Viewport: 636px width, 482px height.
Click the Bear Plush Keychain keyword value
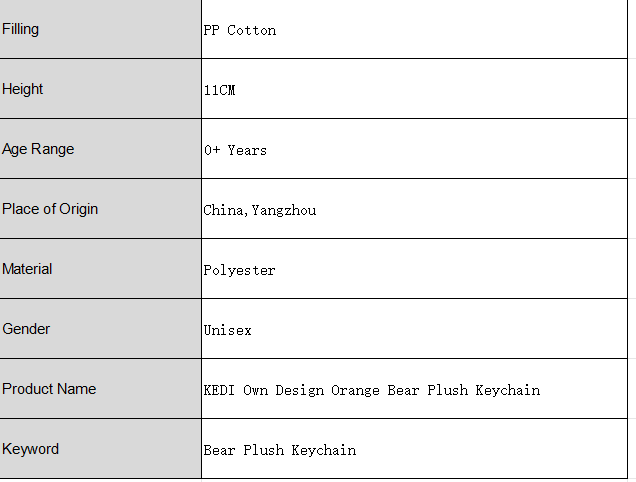point(280,450)
